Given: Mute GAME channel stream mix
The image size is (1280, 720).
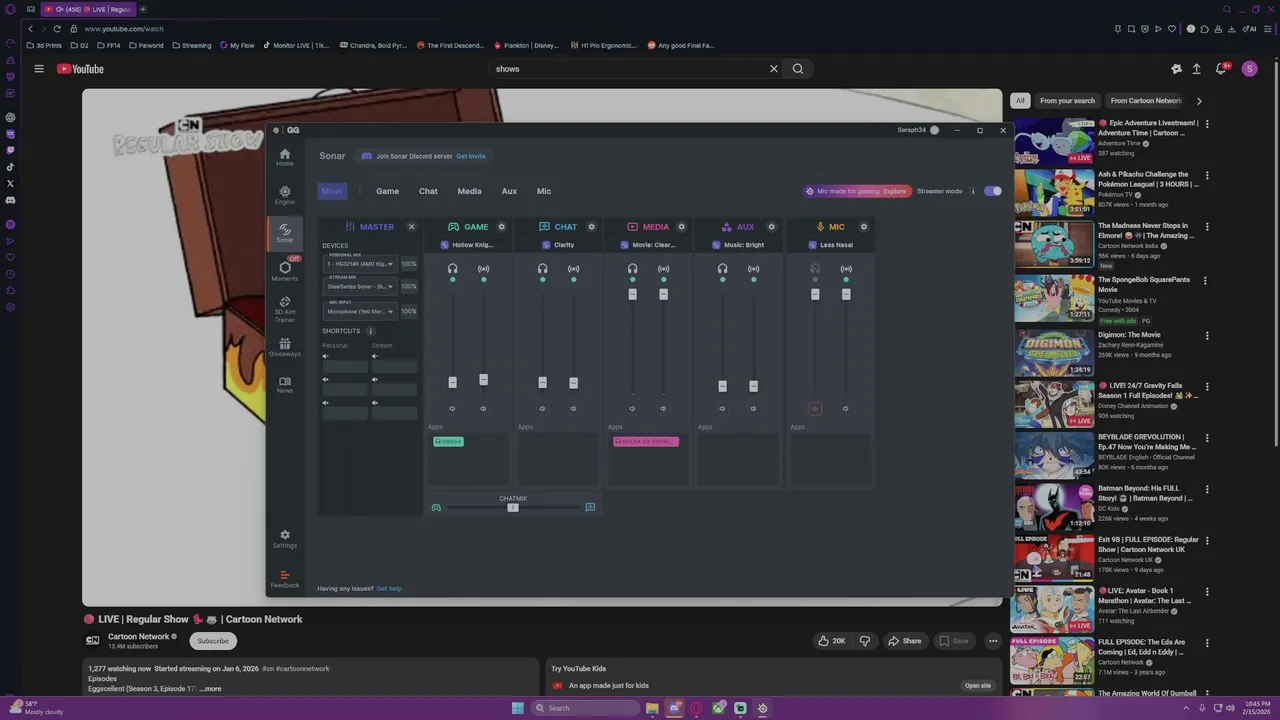Looking at the screenshot, I should click(483, 409).
